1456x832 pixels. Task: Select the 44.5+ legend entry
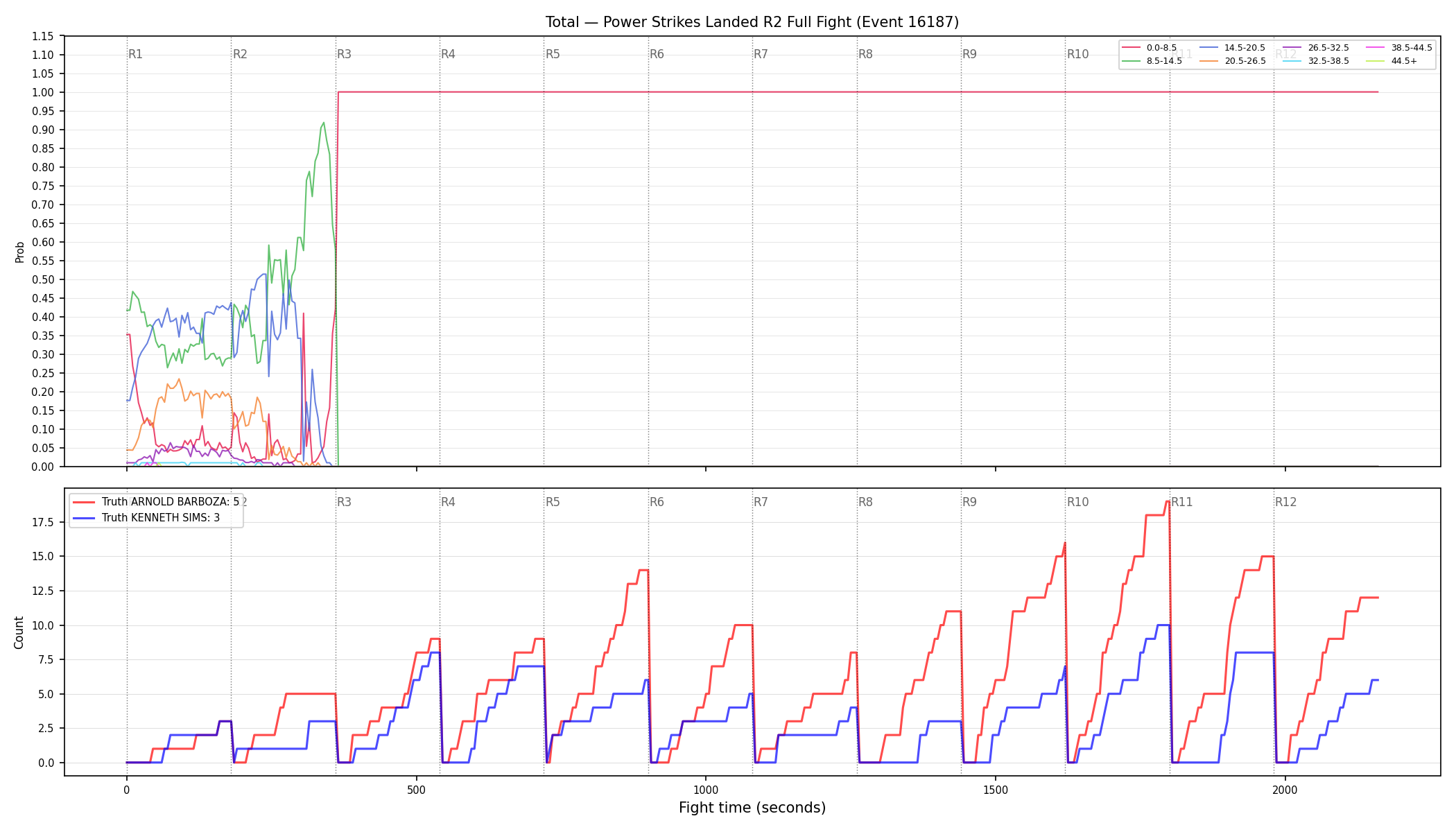tap(1392, 61)
